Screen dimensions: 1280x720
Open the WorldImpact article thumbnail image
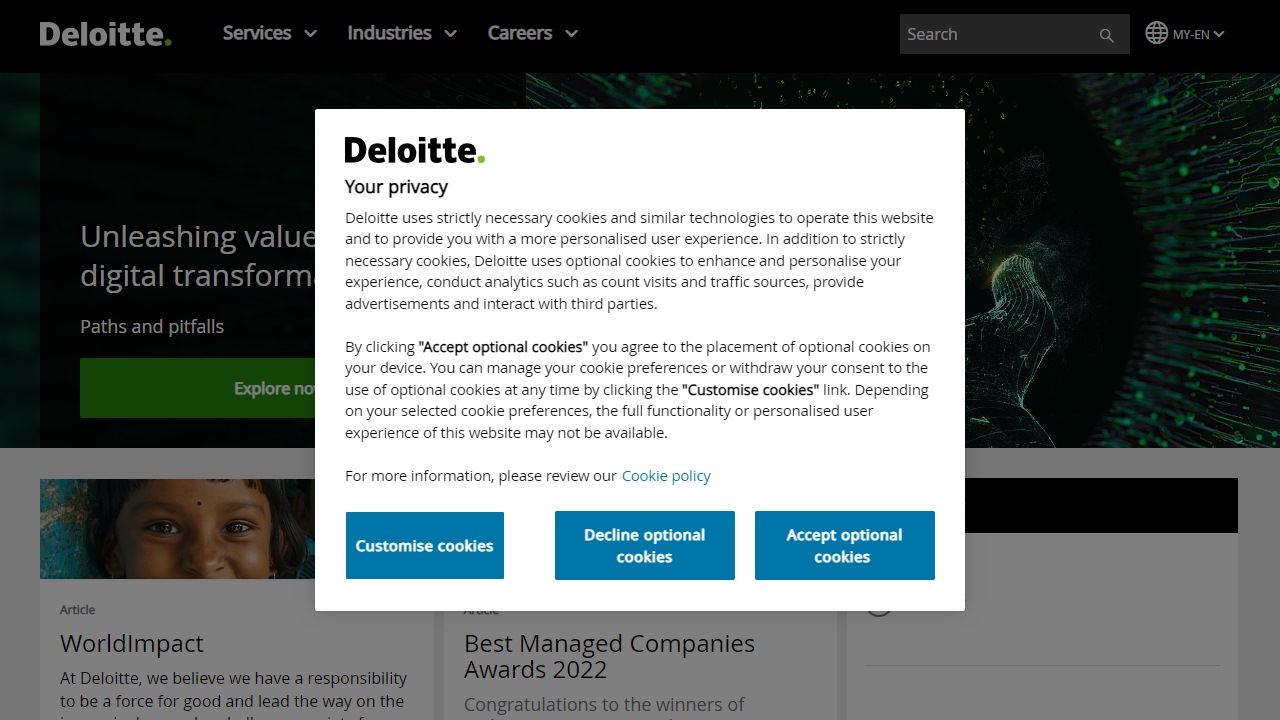coord(177,528)
